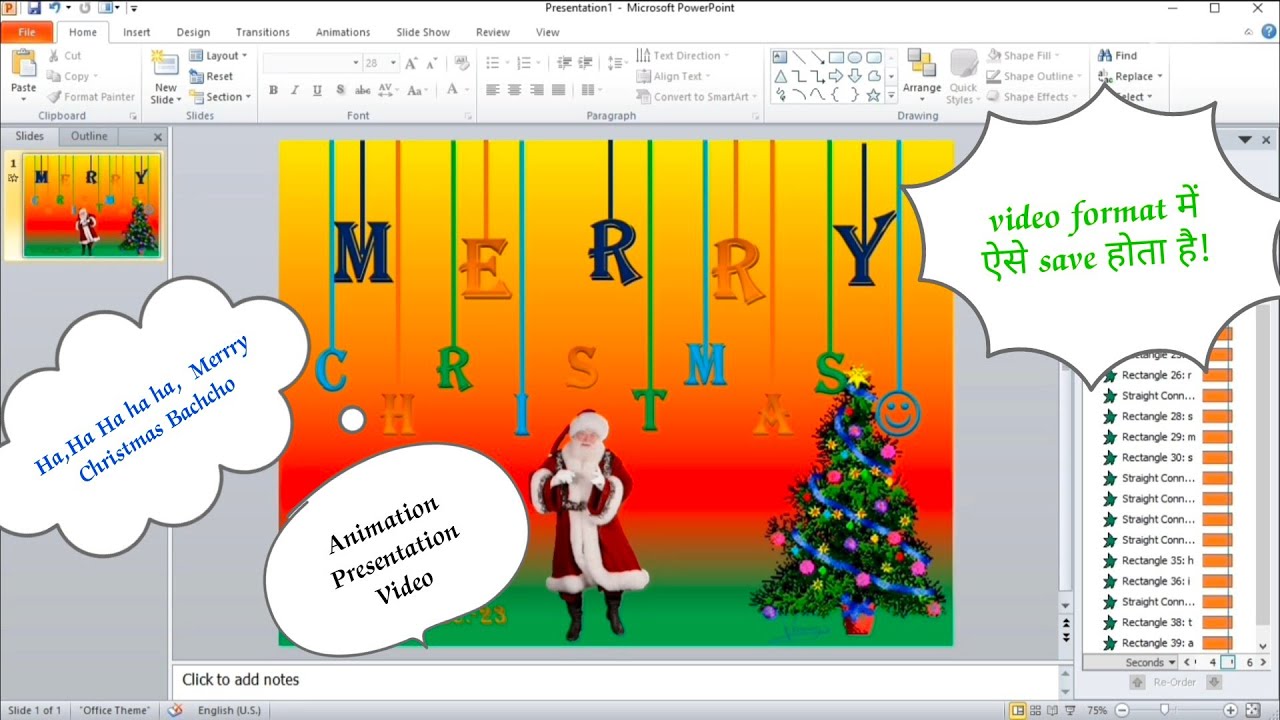The image size is (1280, 720).
Task: Click the zoom in plus button
Action: [x=1231, y=710]
